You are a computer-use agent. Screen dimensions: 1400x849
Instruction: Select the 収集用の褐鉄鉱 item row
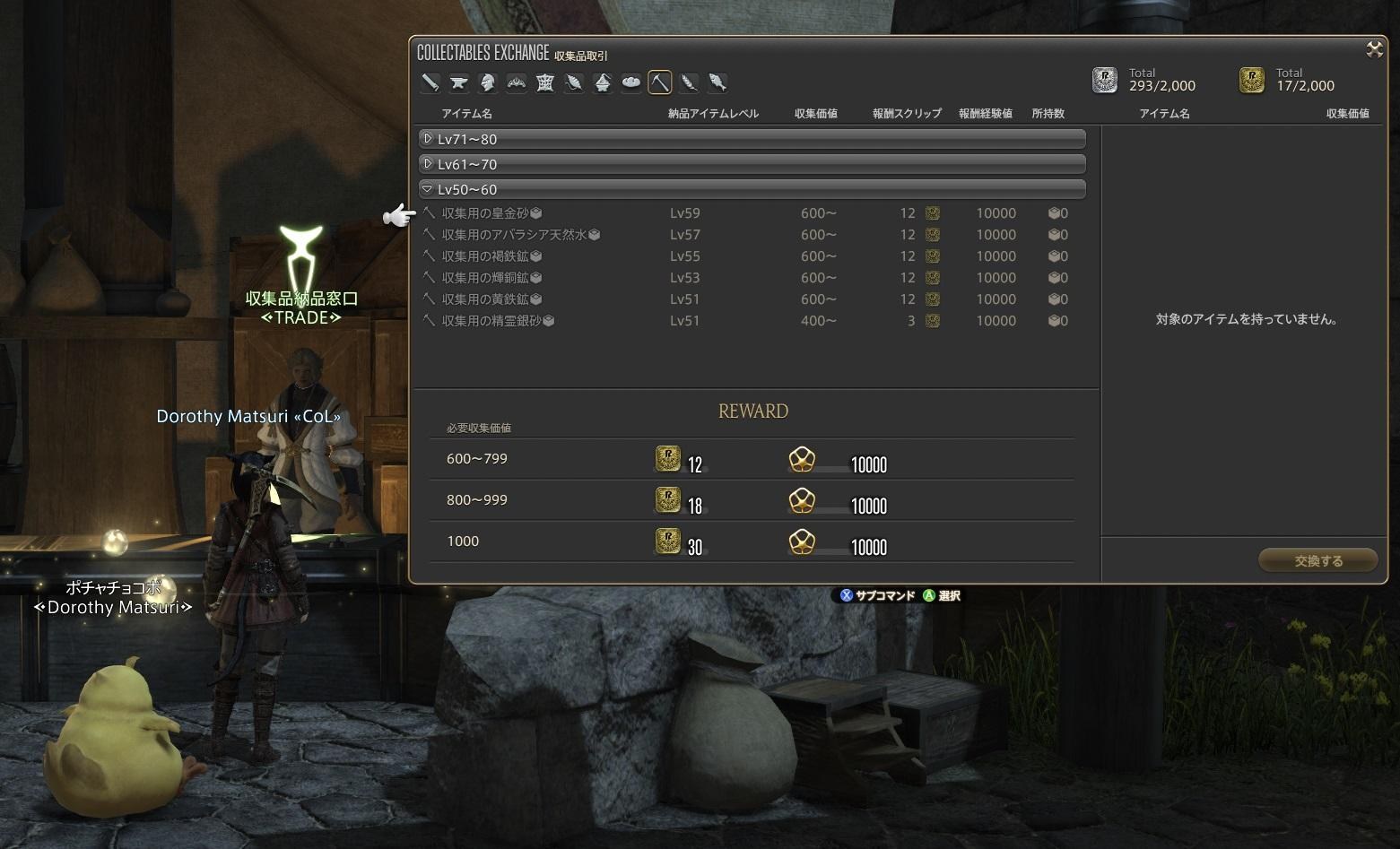click(x=752, y=256)
